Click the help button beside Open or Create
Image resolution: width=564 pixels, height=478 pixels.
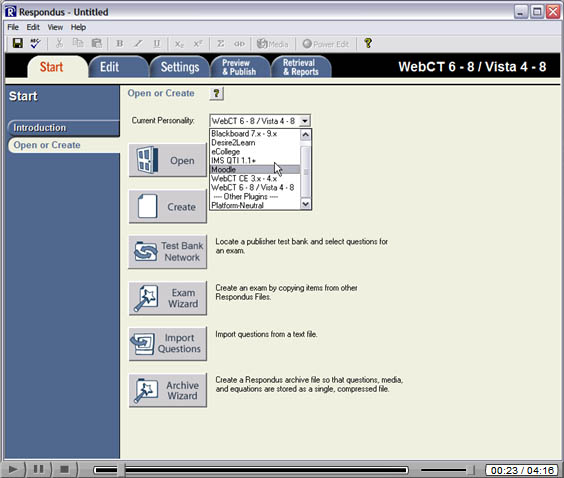(216, 94)
